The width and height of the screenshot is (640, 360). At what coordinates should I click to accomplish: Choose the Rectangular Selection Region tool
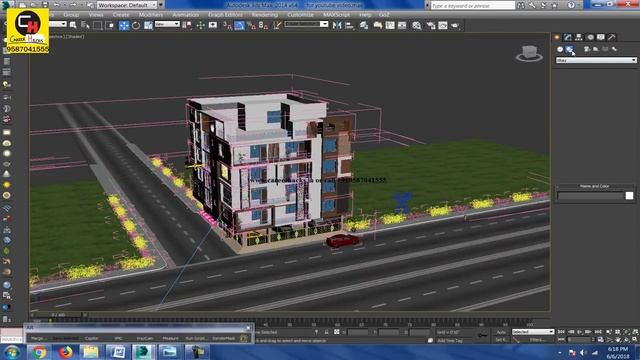pyautogui.click(x=98, y=25)
